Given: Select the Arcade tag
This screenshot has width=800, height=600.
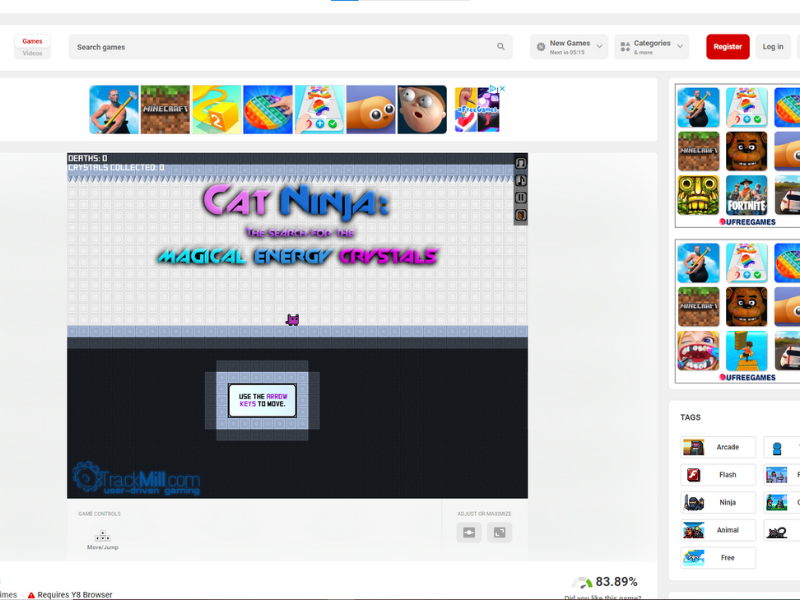Looking at the screenshot, I should [718, 447].
